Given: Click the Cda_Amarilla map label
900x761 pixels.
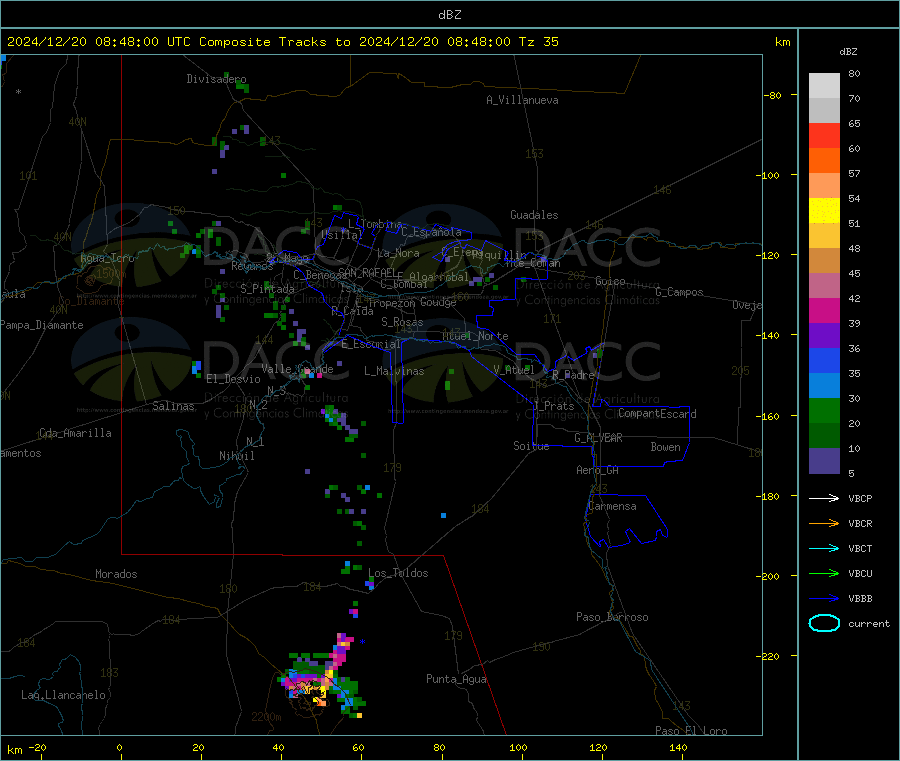Looking at the screenshot, I should click(x=75, y=433).
